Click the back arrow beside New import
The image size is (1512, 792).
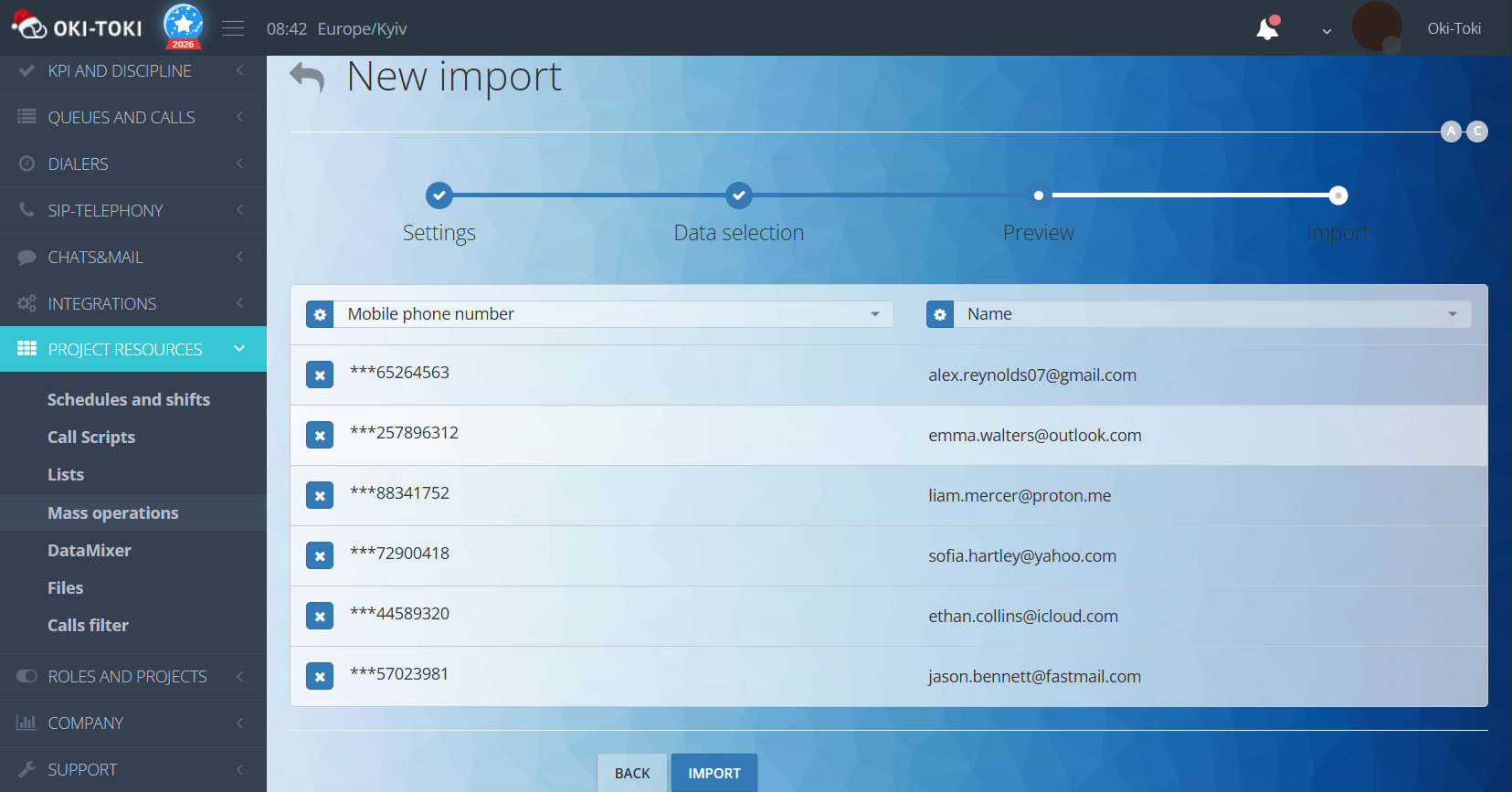[307, 78]
